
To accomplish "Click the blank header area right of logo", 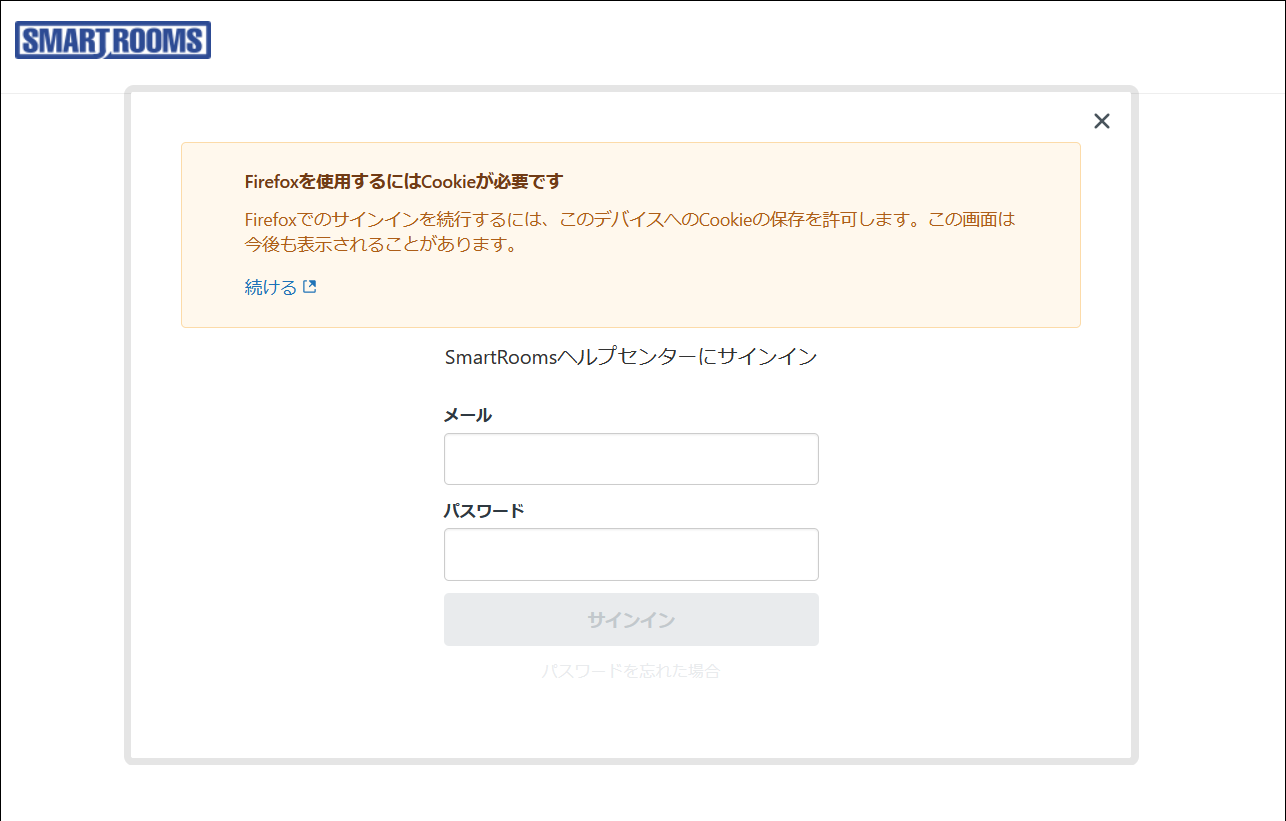I will click(x=700, y=45).
